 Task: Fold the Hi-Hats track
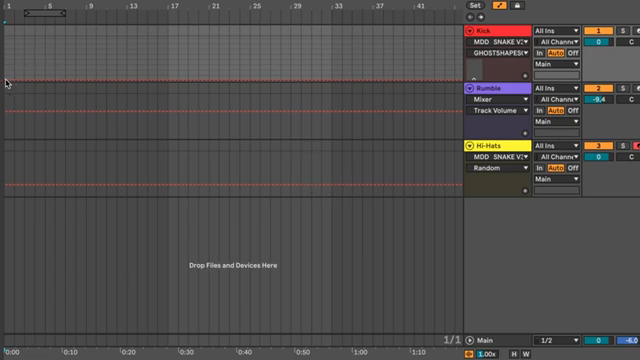[x=470, y=146]
